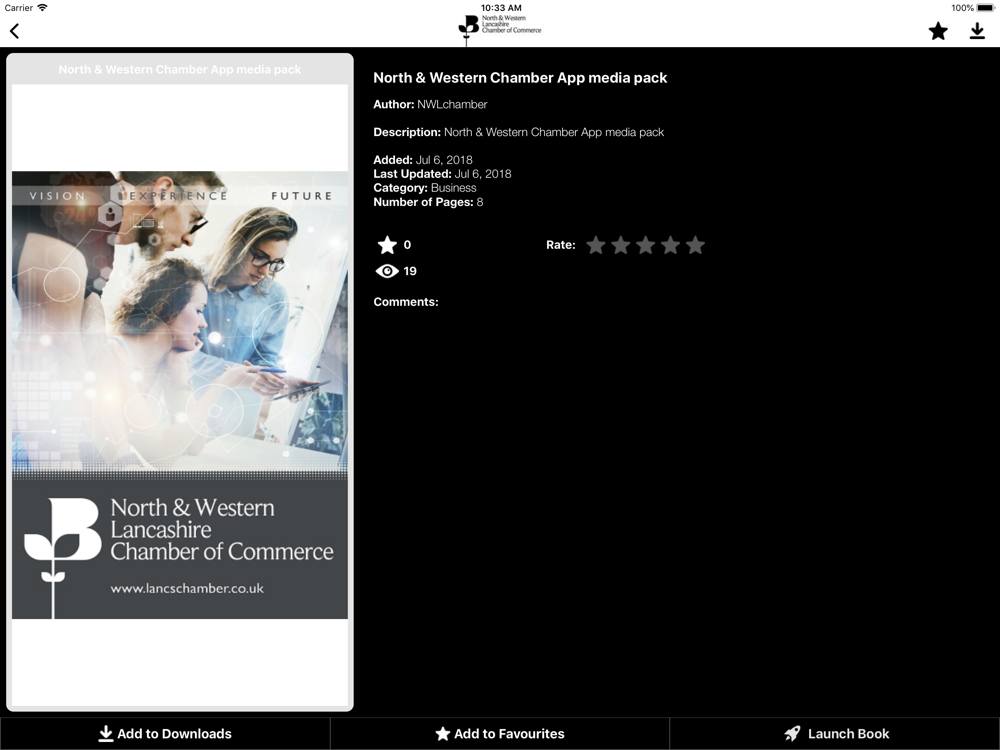1000x750 pixels.
Task: Rate the book one star
Action: coord(596,245)
